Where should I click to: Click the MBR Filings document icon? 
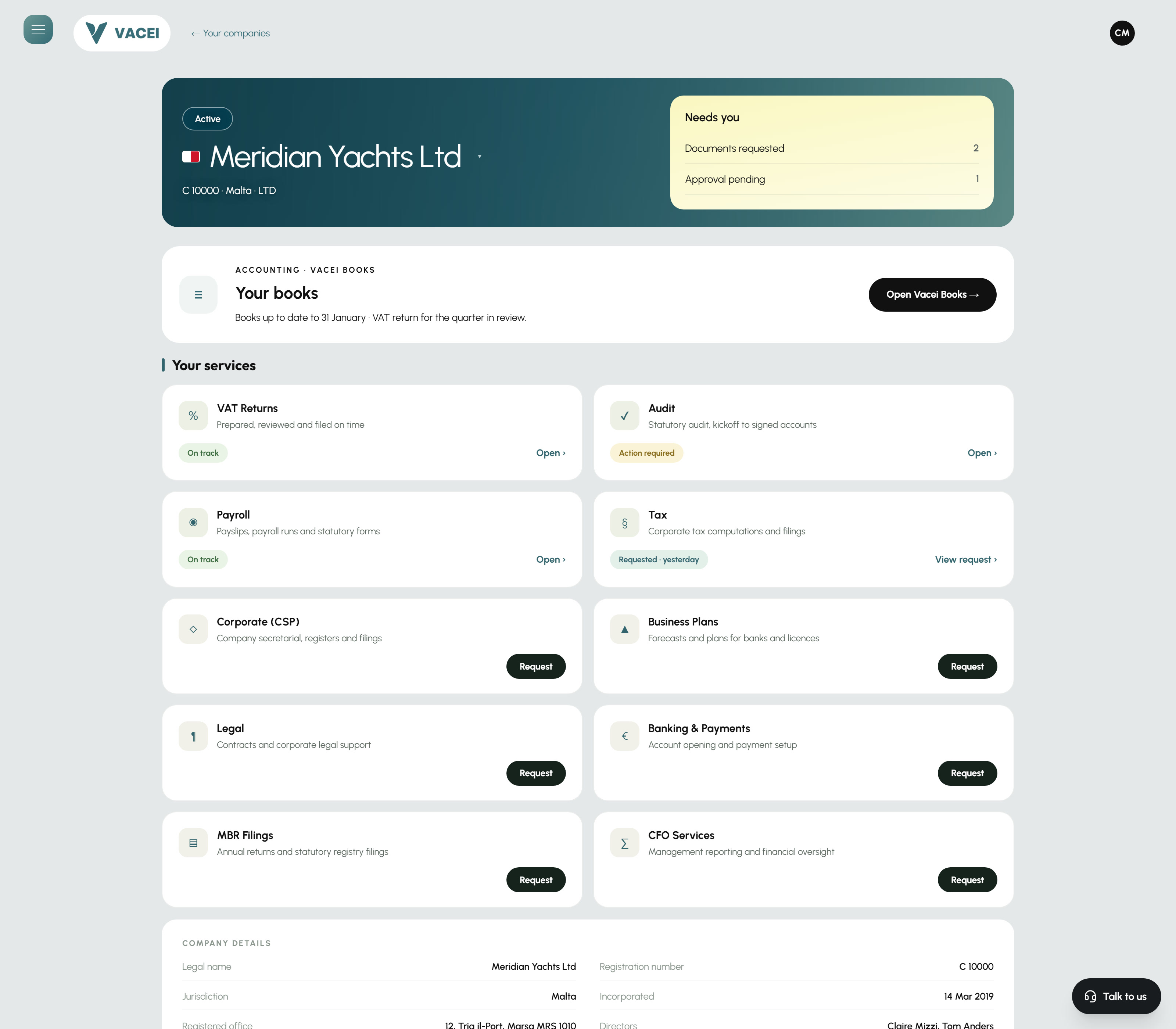[x=193, y=843]
